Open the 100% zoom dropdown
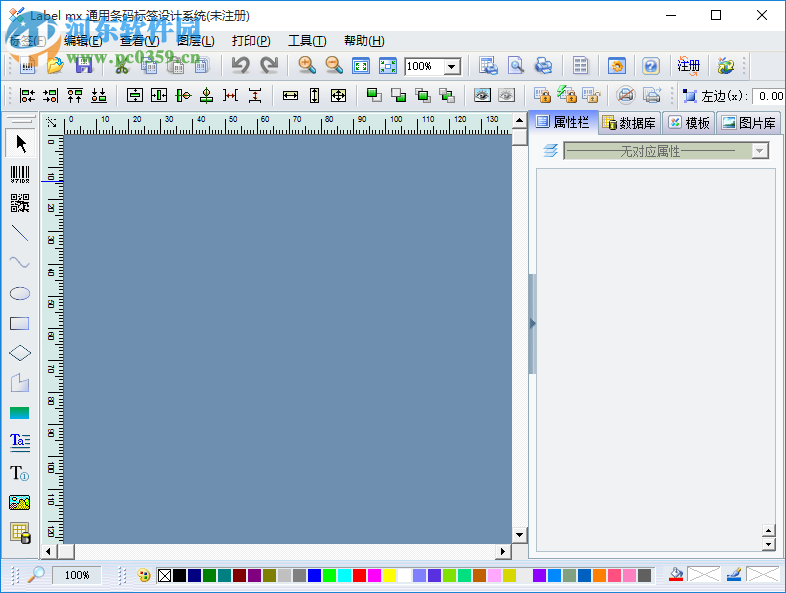The height and width of the screenshot is (593, 786). (452, 66)
